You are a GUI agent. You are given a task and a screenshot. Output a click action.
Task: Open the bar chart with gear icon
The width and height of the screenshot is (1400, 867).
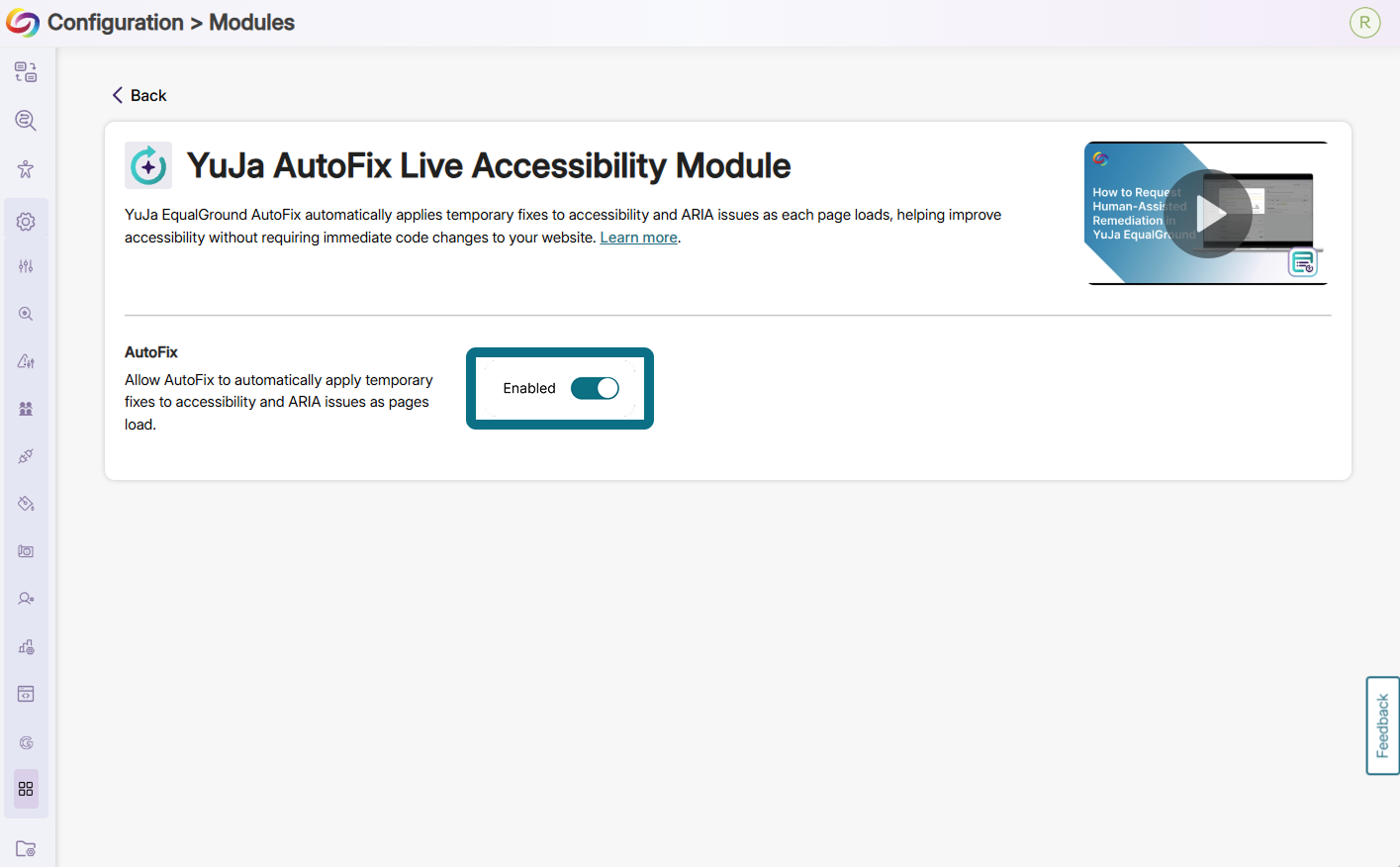click(26, 647)
